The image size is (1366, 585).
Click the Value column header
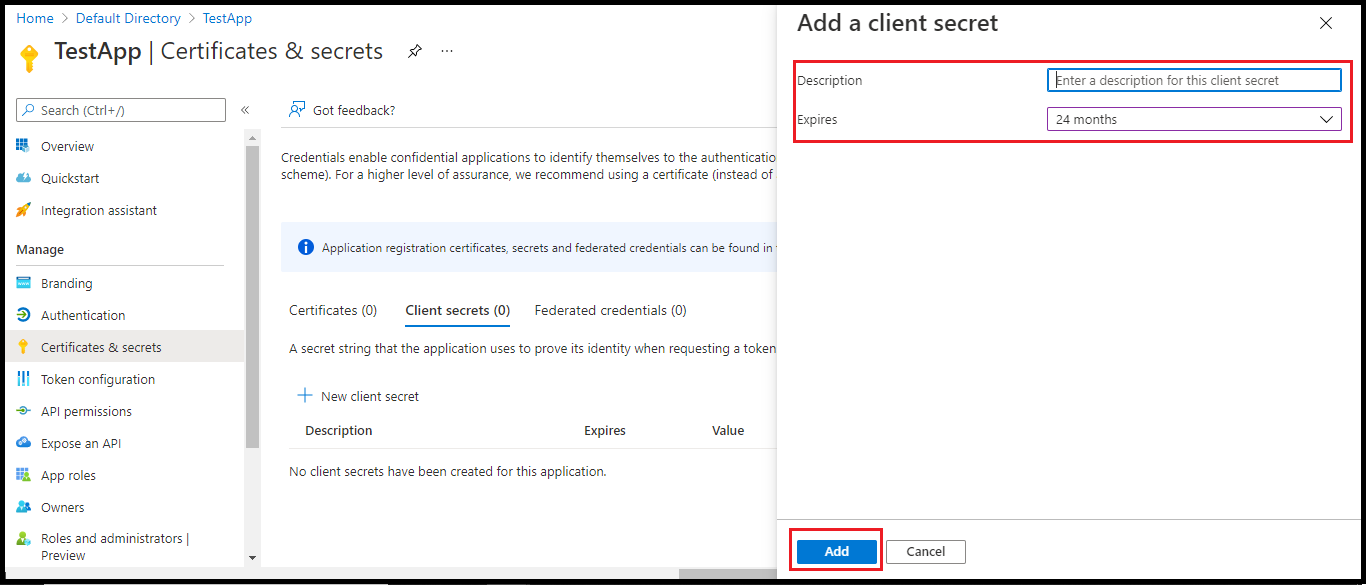[728, 430]
